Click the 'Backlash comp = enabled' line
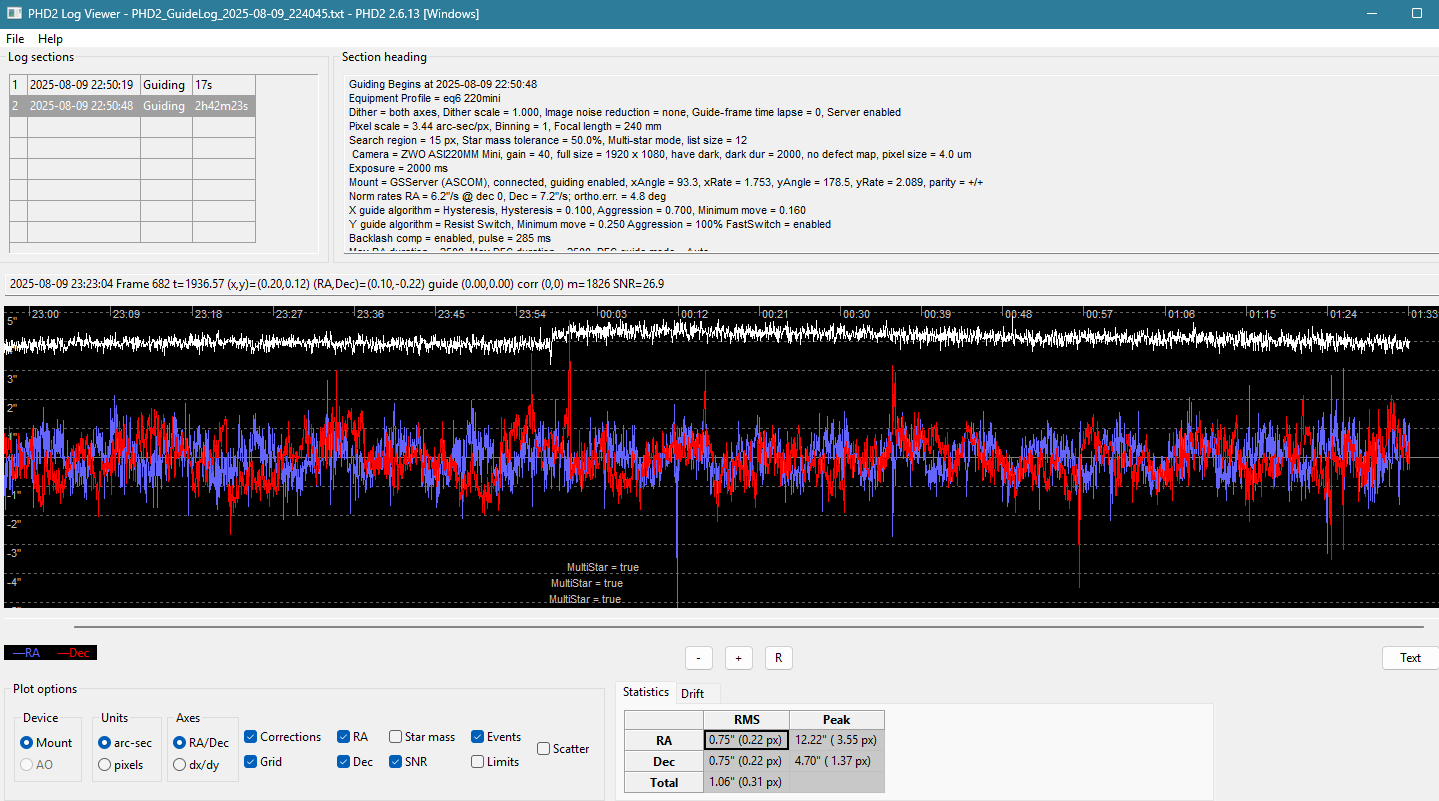The width and height of the screenshot is (1439, 801). tap(450, 239)
